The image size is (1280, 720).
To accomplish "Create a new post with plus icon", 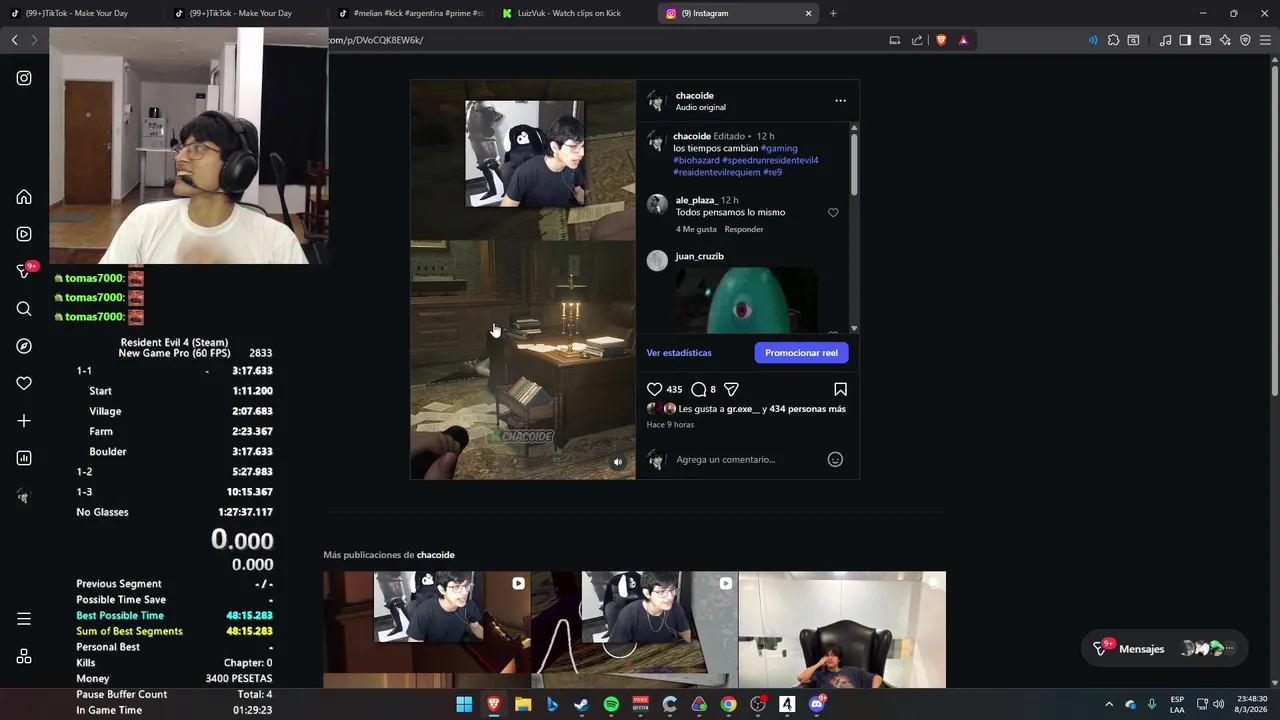I will (x=24, y=421).
